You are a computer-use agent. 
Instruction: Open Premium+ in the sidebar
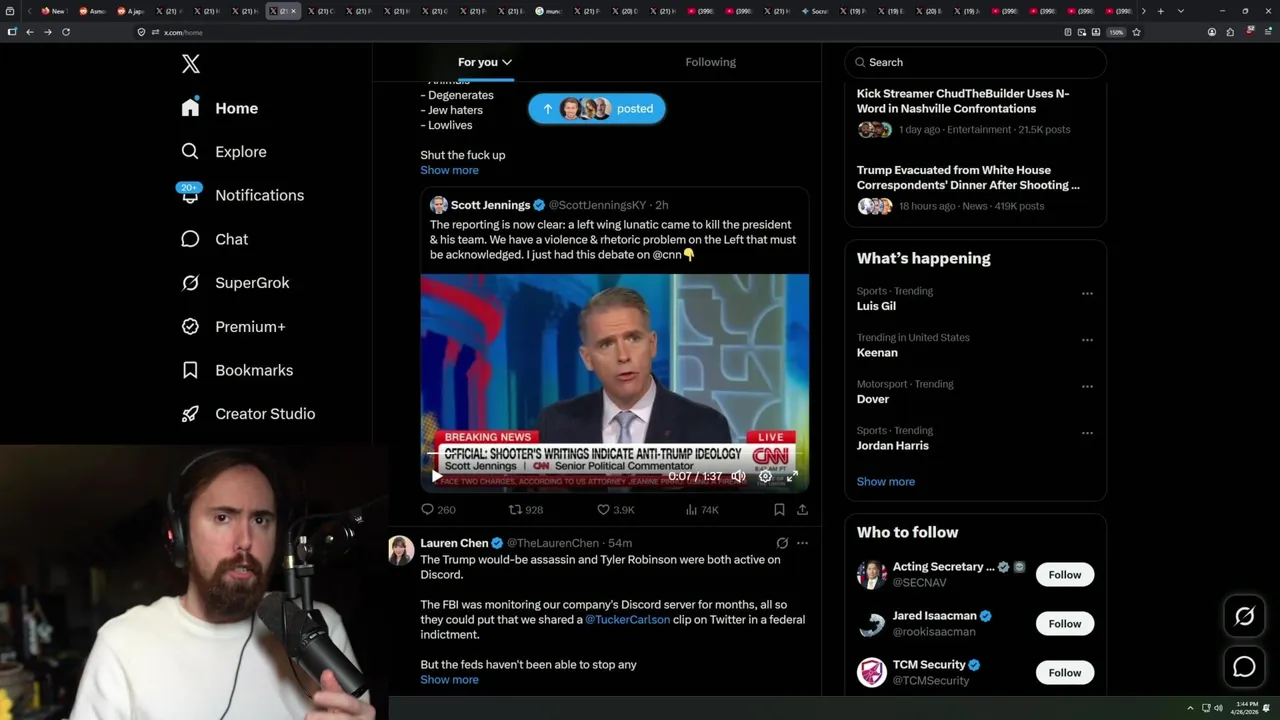[x=234, y=327]
